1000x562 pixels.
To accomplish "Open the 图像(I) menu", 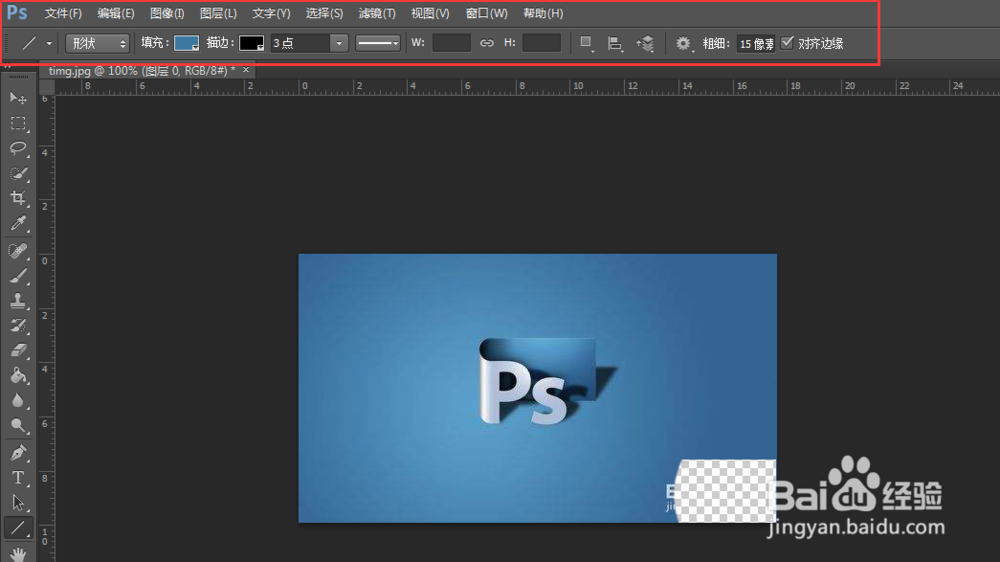I will tap(167, 13).
